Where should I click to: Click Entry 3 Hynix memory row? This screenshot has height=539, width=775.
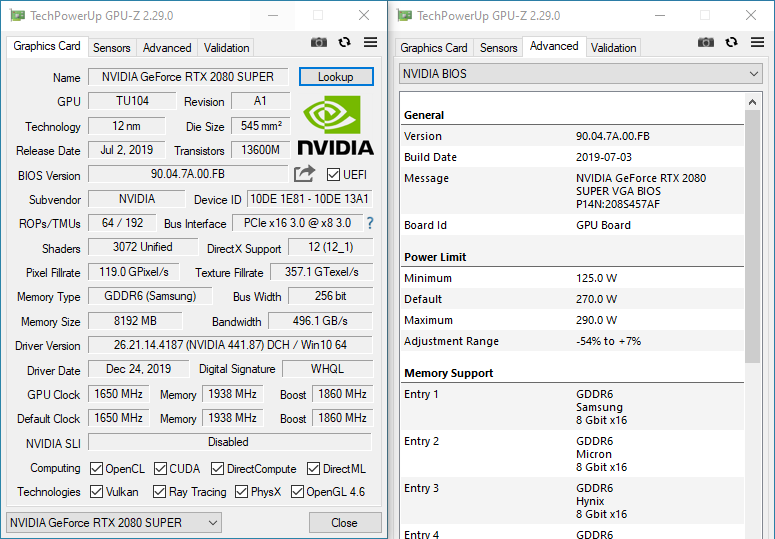pos(572,501)
